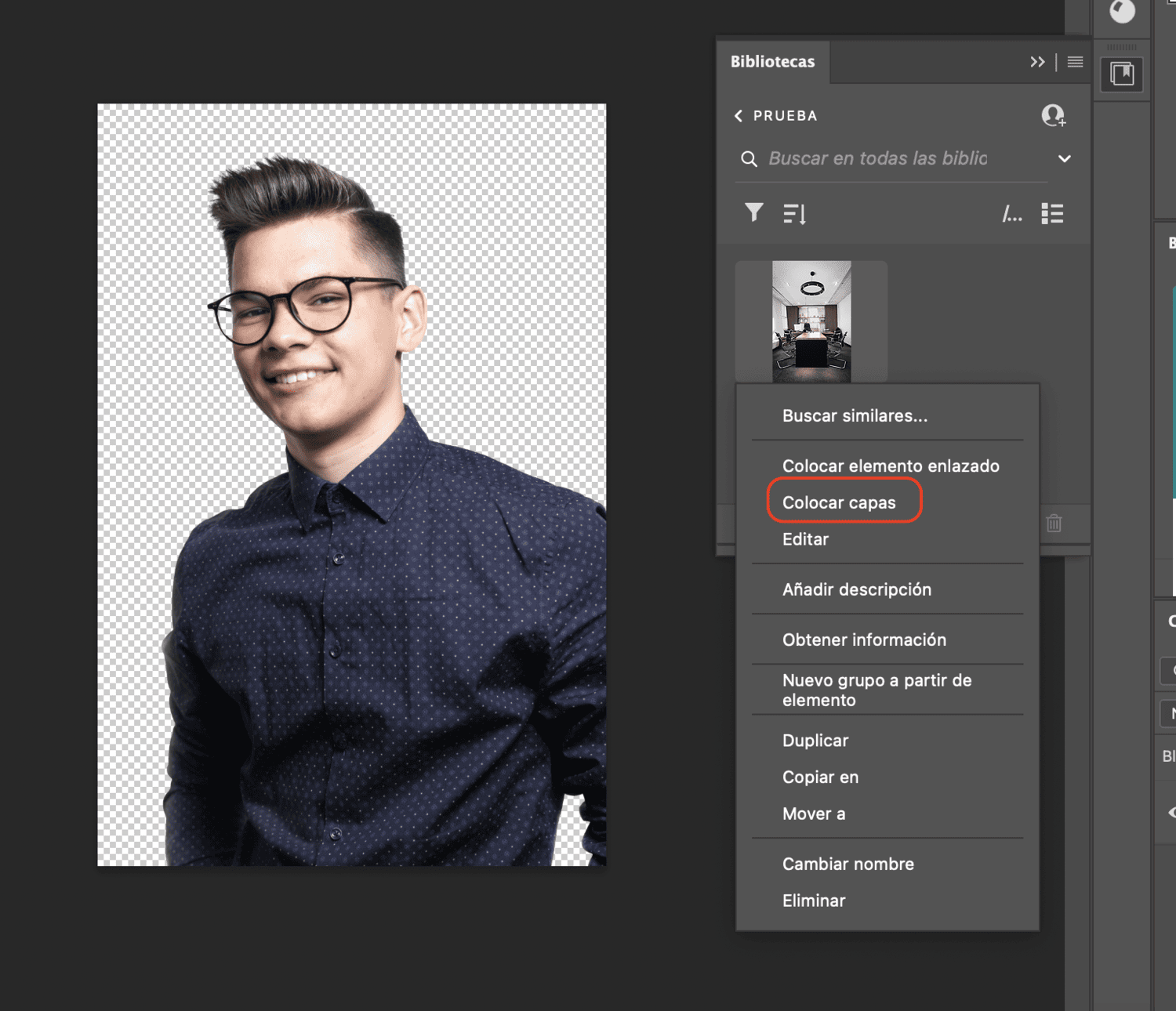Collapse panel with double chevron icon
Viewport: 1176px width, 1011px height.
click(x=1037, y=62)
